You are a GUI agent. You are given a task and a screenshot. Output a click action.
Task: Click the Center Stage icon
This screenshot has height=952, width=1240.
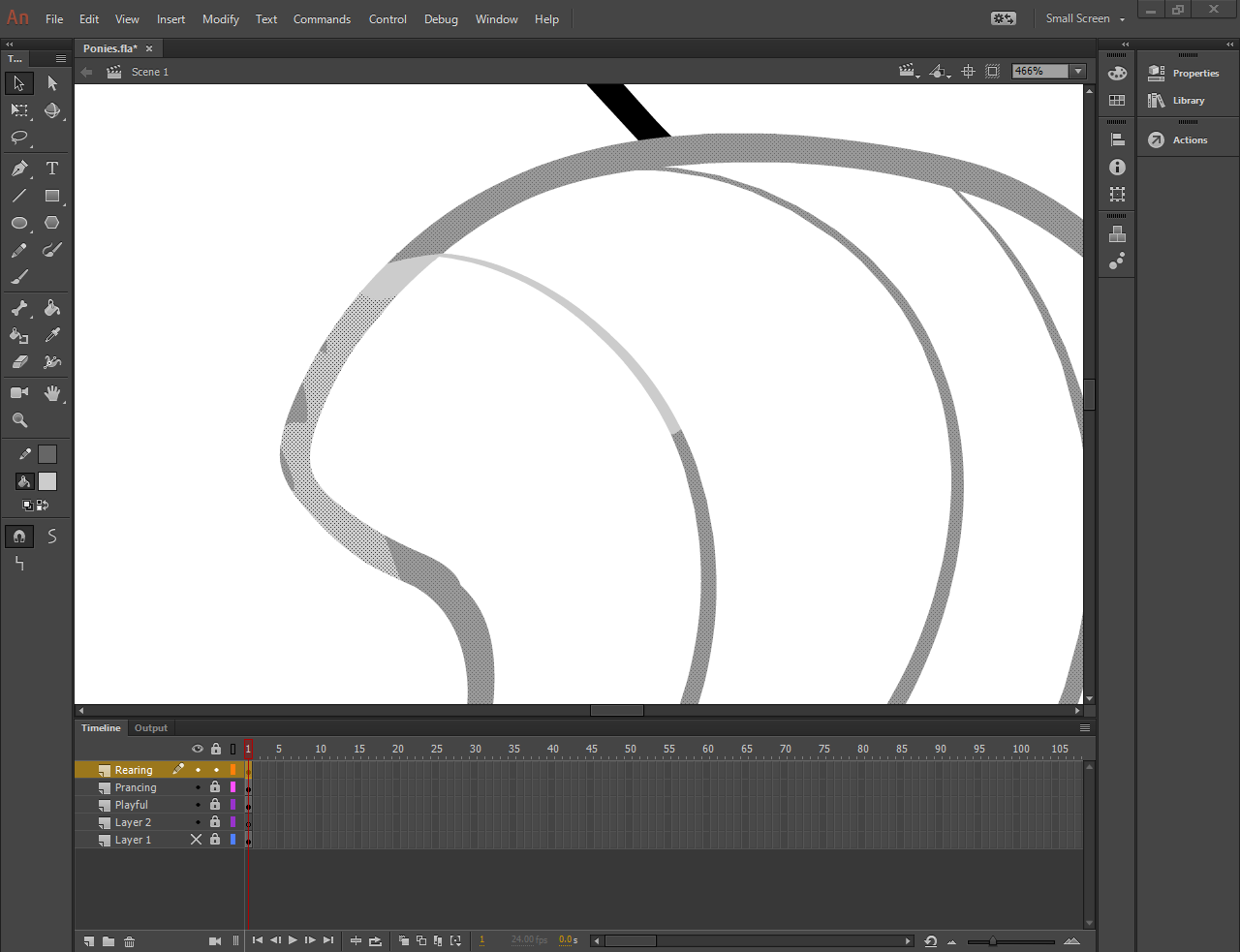click(x=968, y=72)
